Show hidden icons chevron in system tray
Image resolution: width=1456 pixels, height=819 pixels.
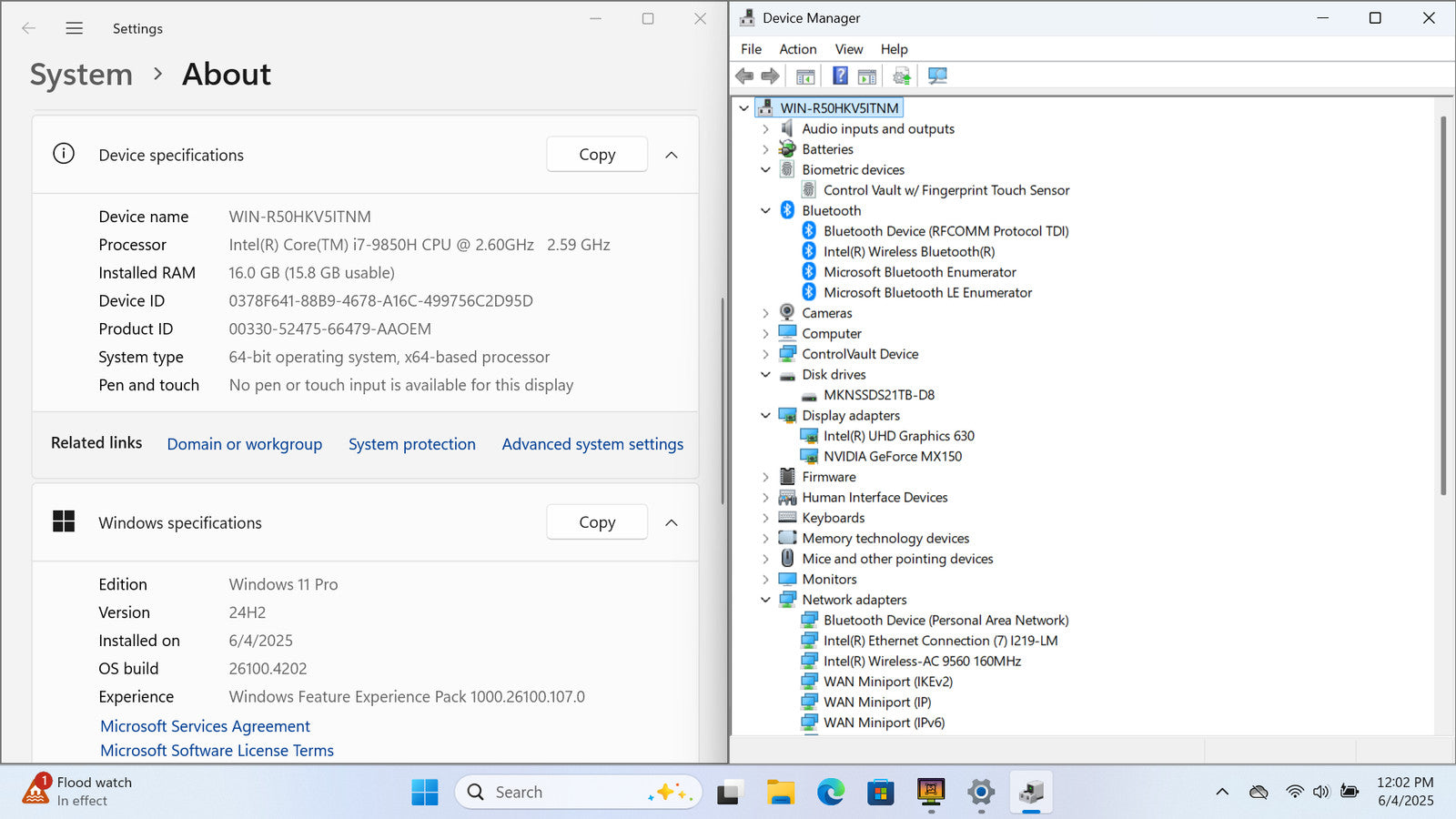click(1222, 792)
